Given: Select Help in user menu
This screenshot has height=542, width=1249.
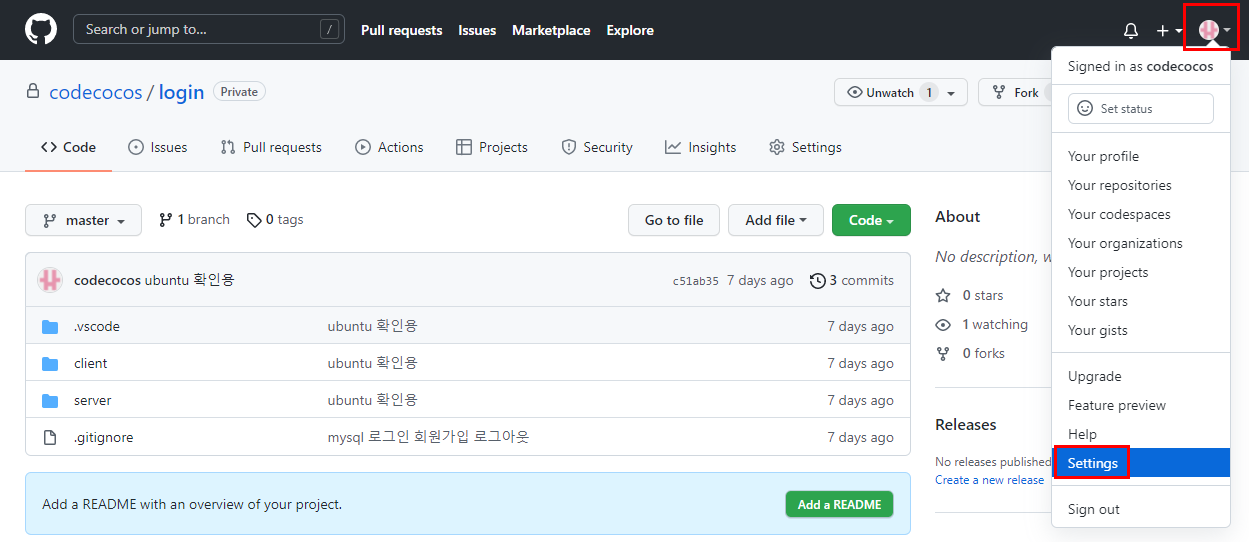Looking at the screenshot, I should click(x=1141, y=434).
